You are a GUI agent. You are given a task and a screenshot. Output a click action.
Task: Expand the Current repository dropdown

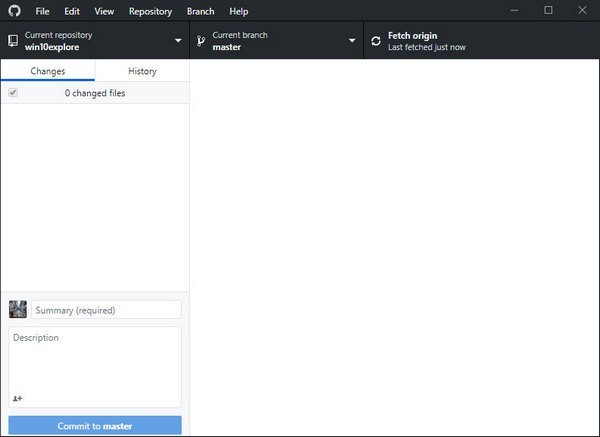(178, 41)
